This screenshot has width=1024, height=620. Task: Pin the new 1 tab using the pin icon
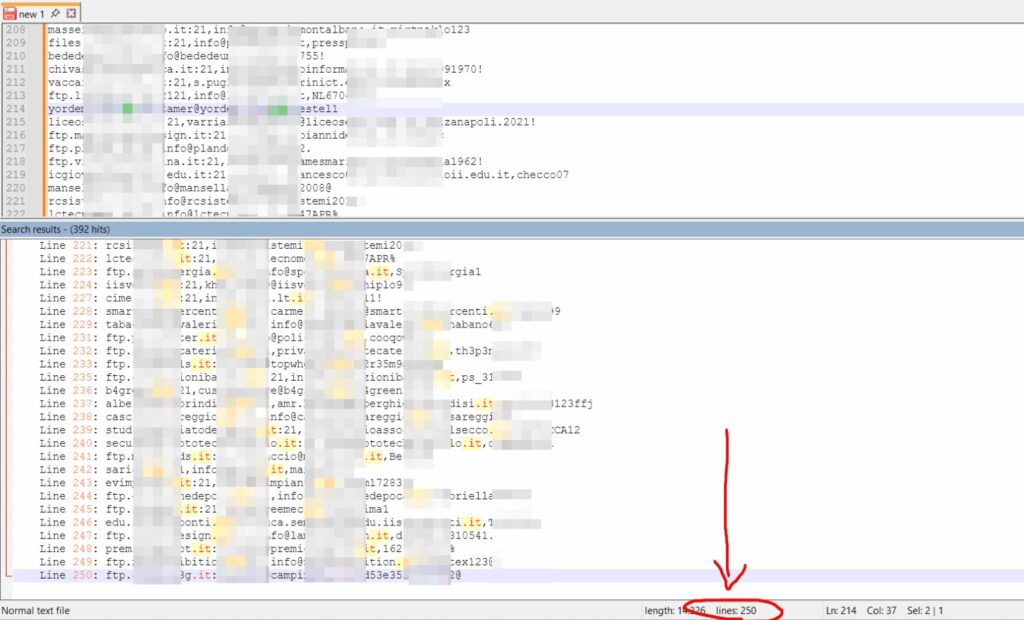pyautogui.click(x=55, y=13)
